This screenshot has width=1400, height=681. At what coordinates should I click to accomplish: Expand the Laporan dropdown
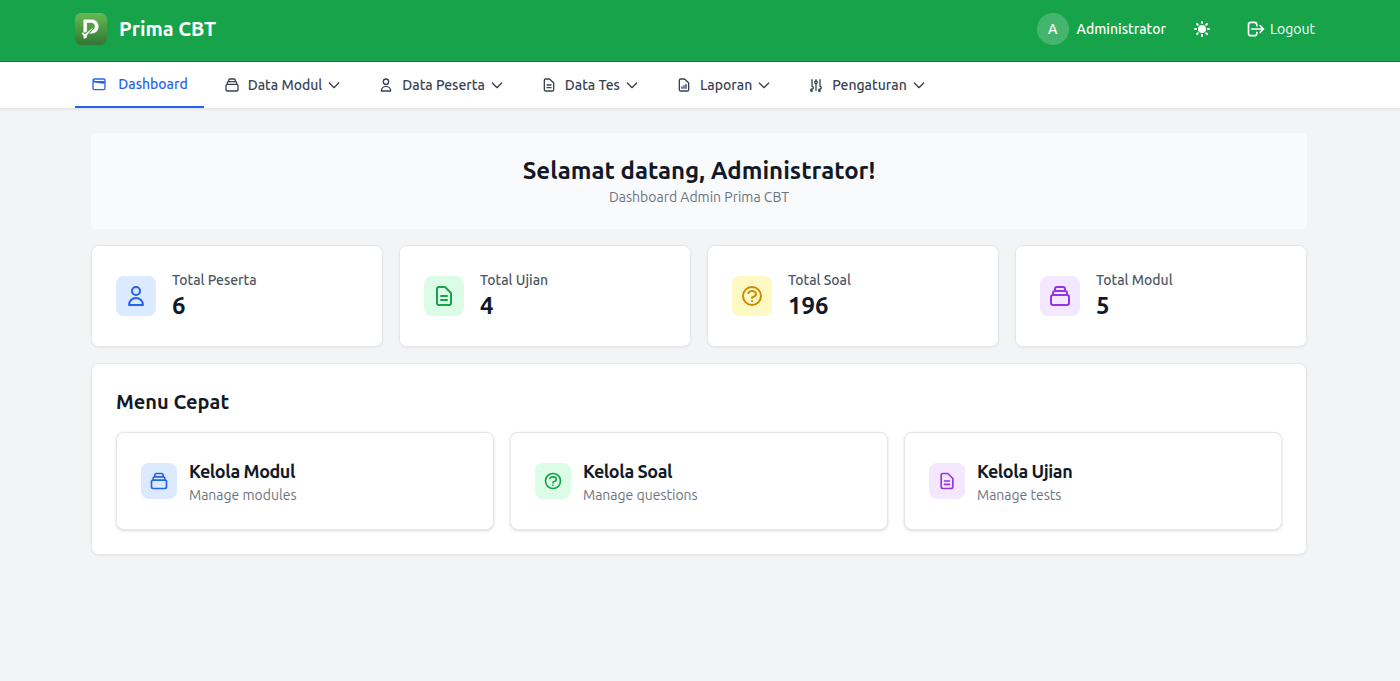[723, 85]
